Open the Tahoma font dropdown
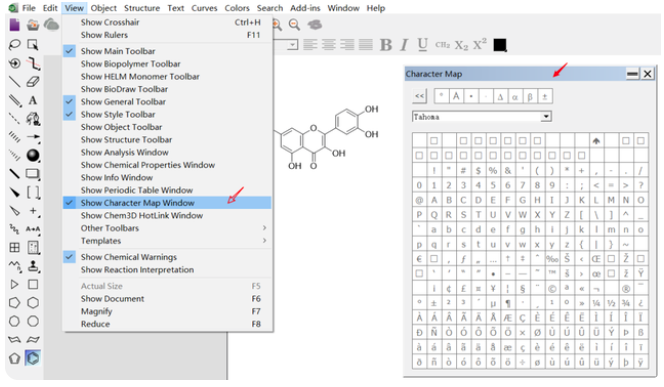 (546, 116)
